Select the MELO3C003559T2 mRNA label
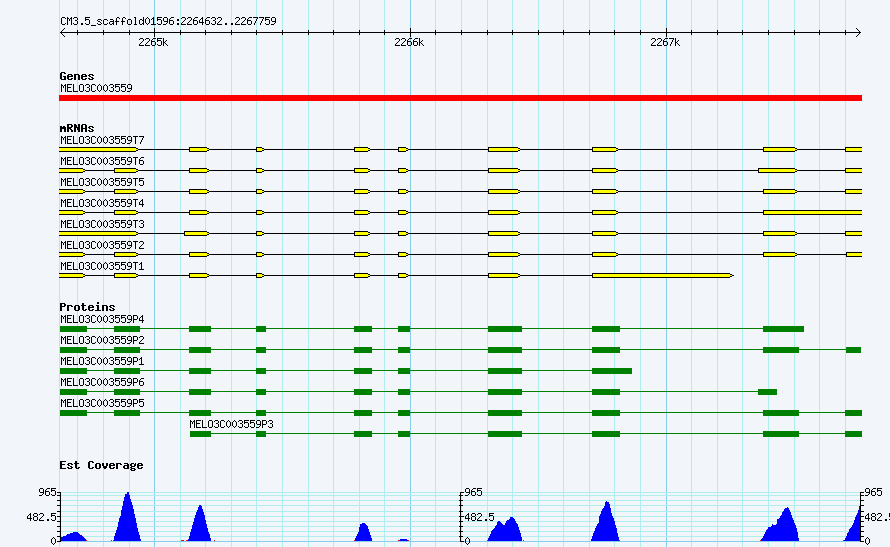Viewport: 890px width, 547px height. click(x=102, y=245)
